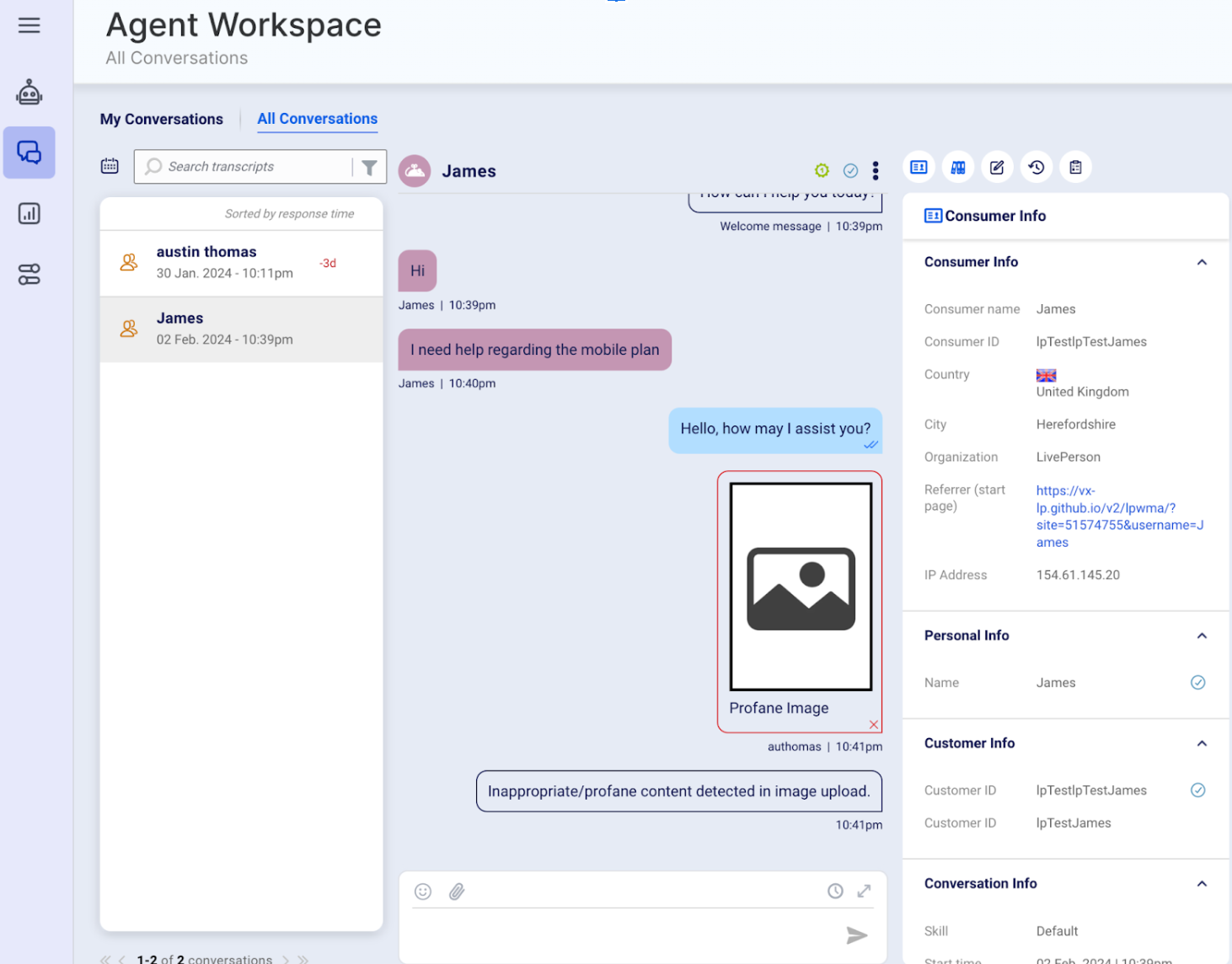
Task: Send the message with the arrow icon
Action: pos(857,935)
